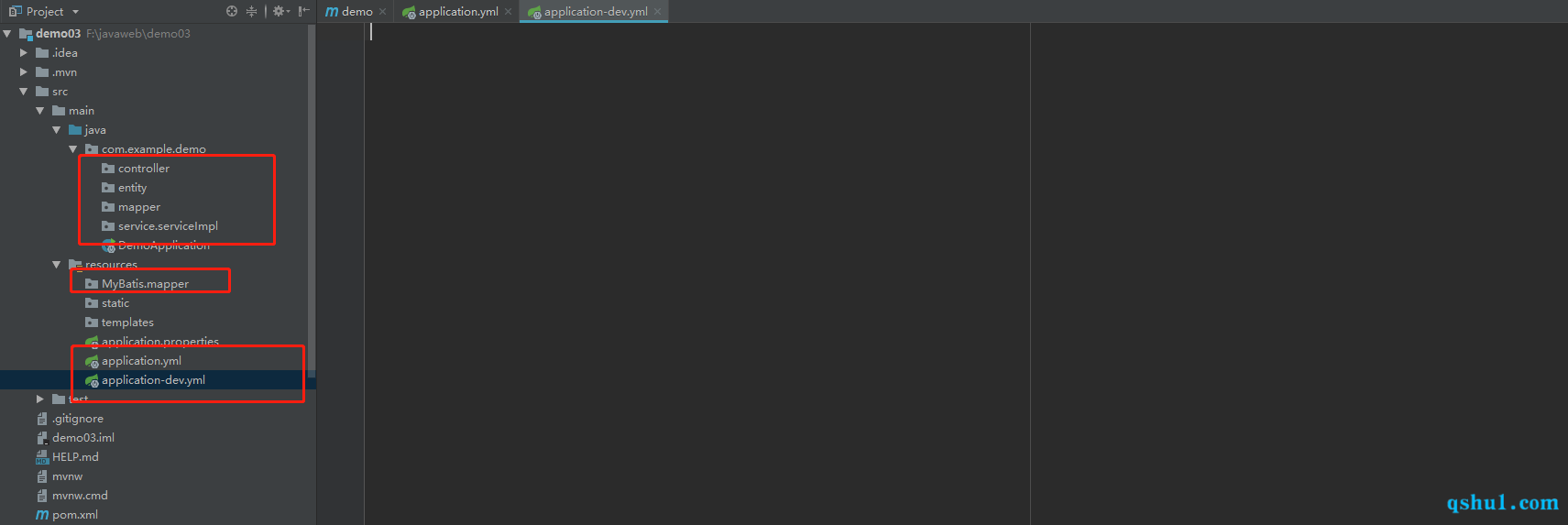Click the editor line-number gutter

[x=341, y=275]
